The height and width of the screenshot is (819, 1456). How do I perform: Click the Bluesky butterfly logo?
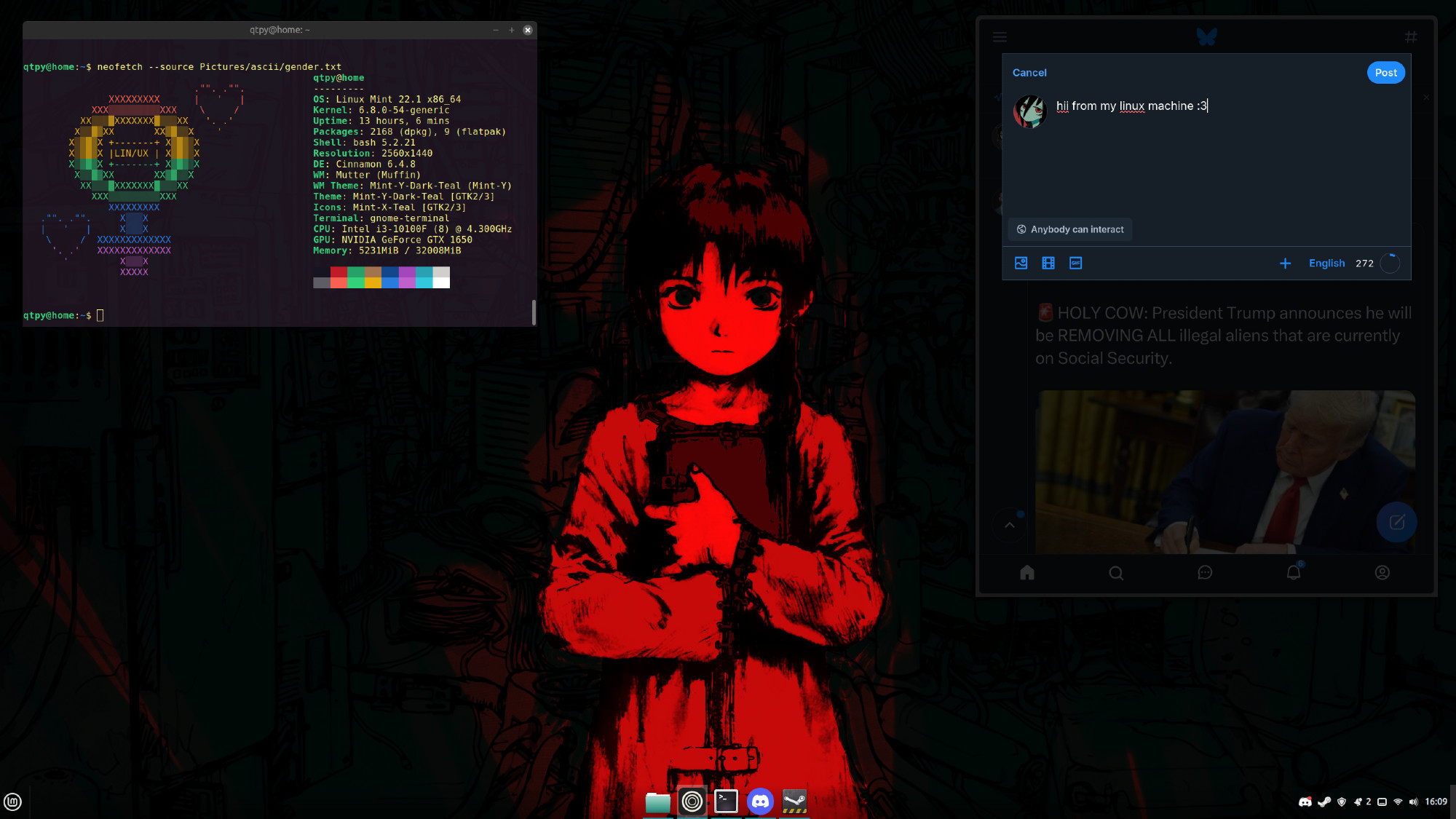(x=1206, y=36)
